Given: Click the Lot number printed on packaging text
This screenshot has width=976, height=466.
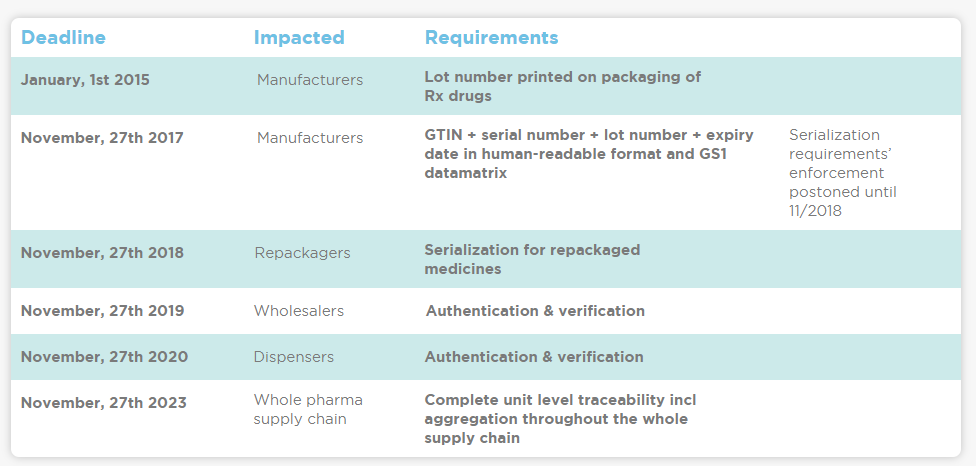Looking at the screenshot, I should coord(563,86).
